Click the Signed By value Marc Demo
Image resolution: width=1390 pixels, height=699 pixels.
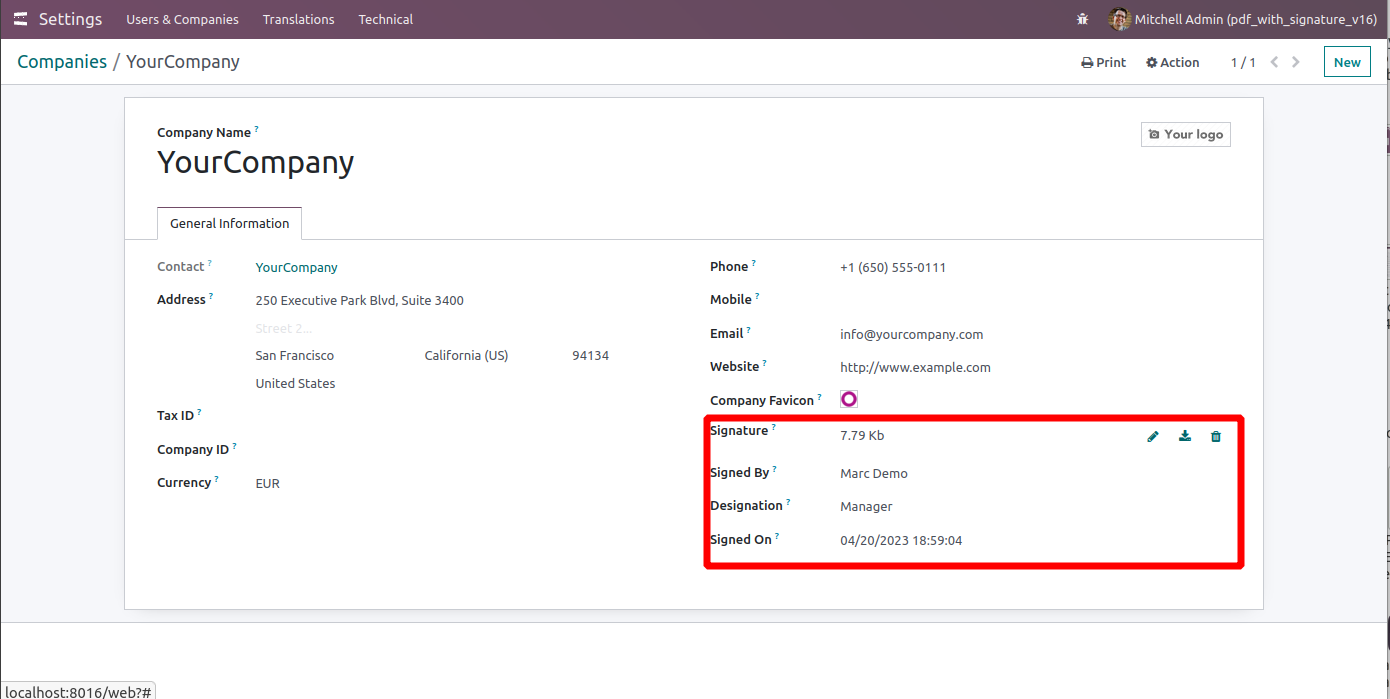[x=874, y=473]
